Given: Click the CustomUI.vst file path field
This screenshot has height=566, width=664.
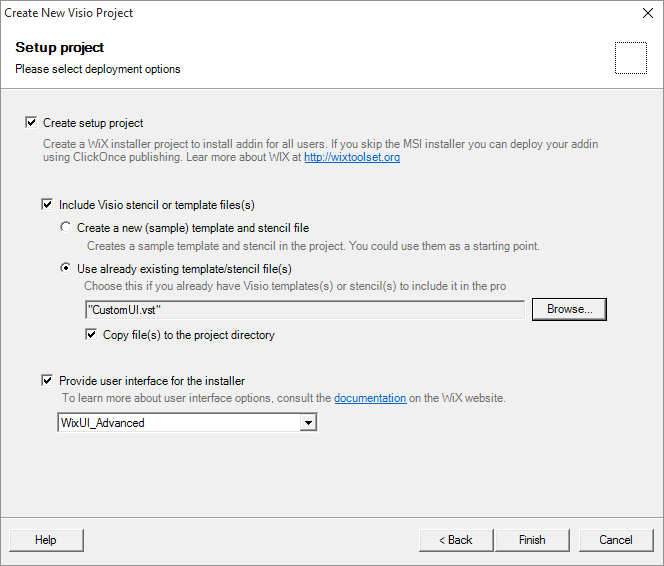Looking at the screenshot, I should [305, 310].
